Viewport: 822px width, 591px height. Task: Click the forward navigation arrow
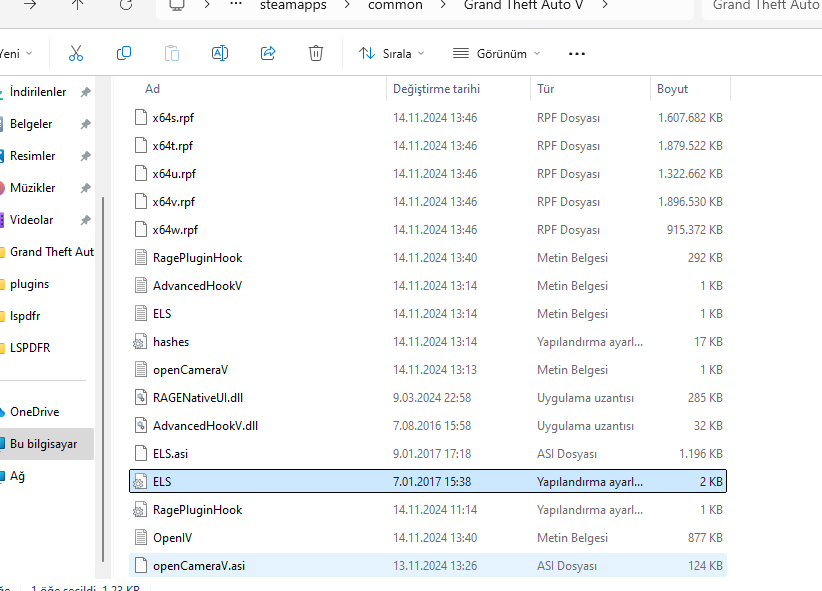click(31, 6)
